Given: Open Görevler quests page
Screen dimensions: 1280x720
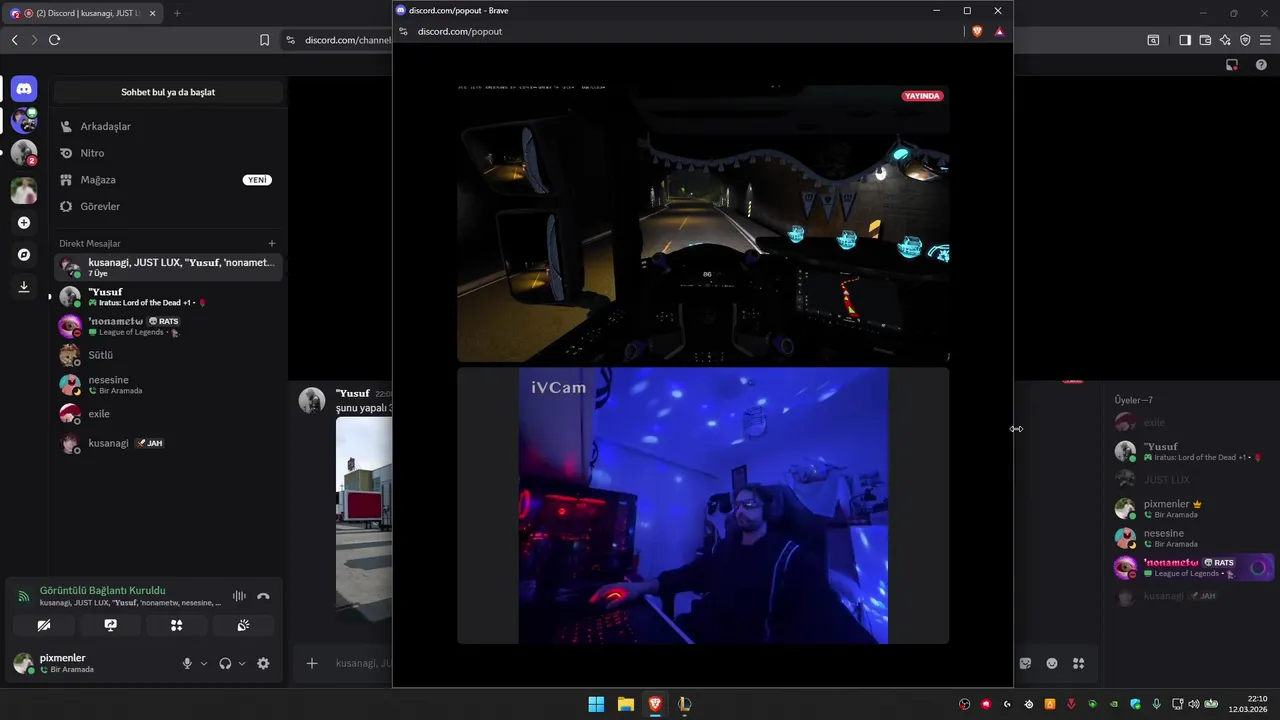Looking at the screenshot, I should tap(168, 206).
